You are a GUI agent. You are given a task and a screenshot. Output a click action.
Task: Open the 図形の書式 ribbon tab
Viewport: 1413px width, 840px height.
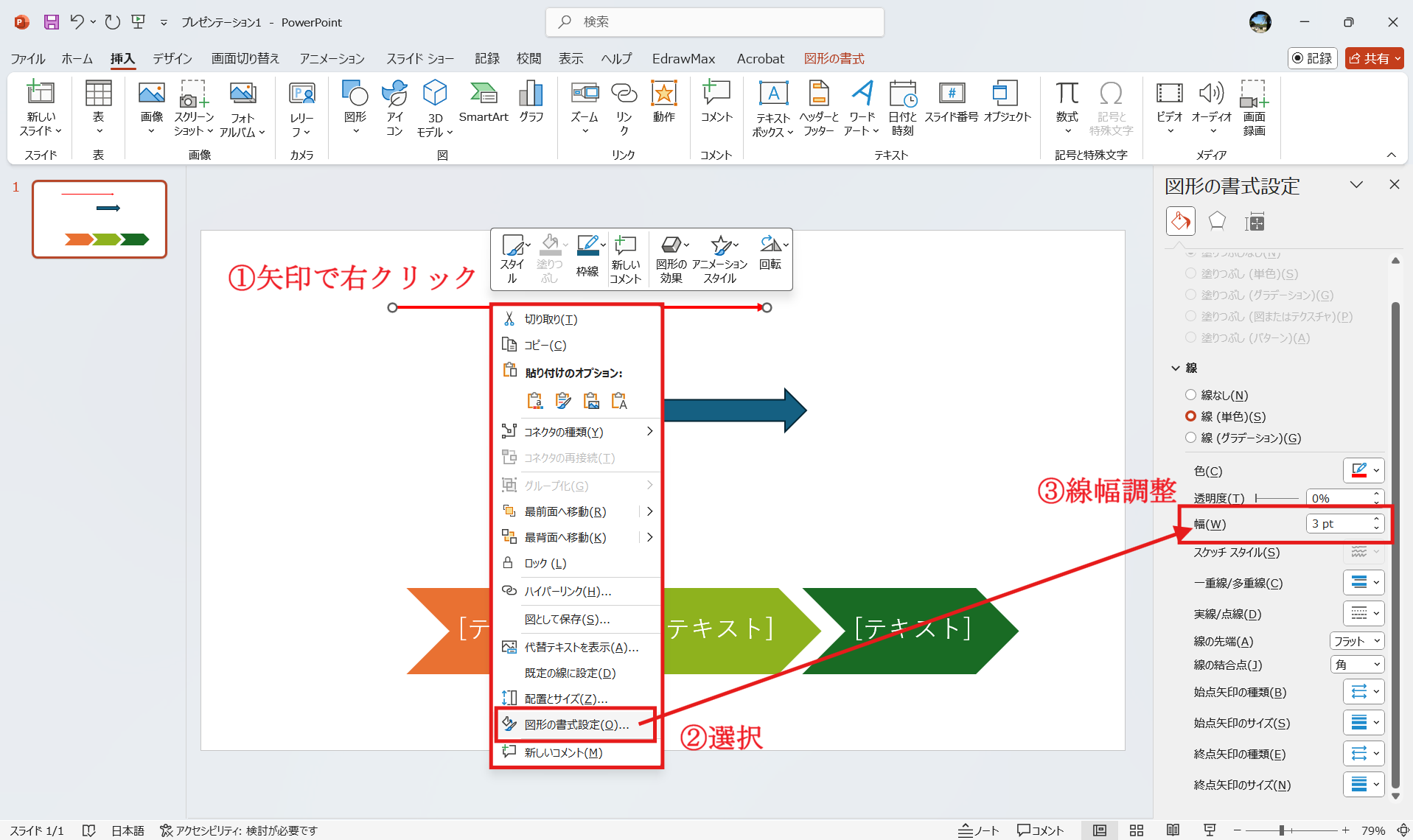pos(834,59)
